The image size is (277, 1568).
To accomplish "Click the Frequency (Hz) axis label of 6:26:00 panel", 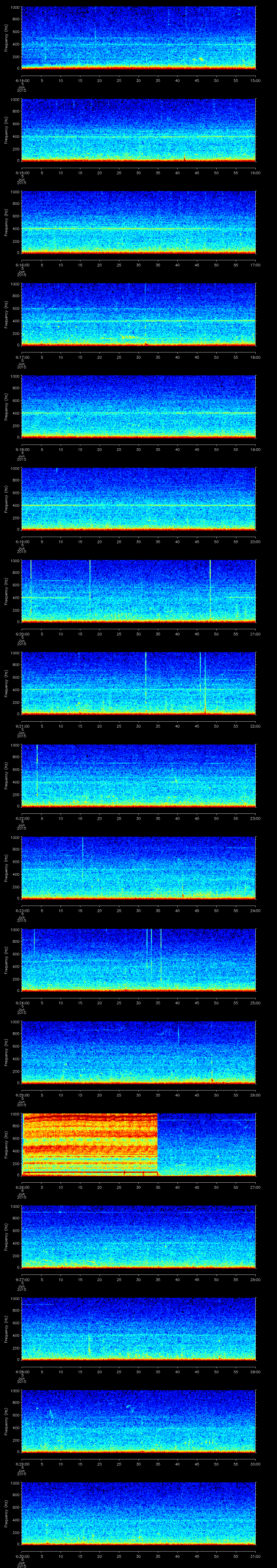I will click(6, 1145).
